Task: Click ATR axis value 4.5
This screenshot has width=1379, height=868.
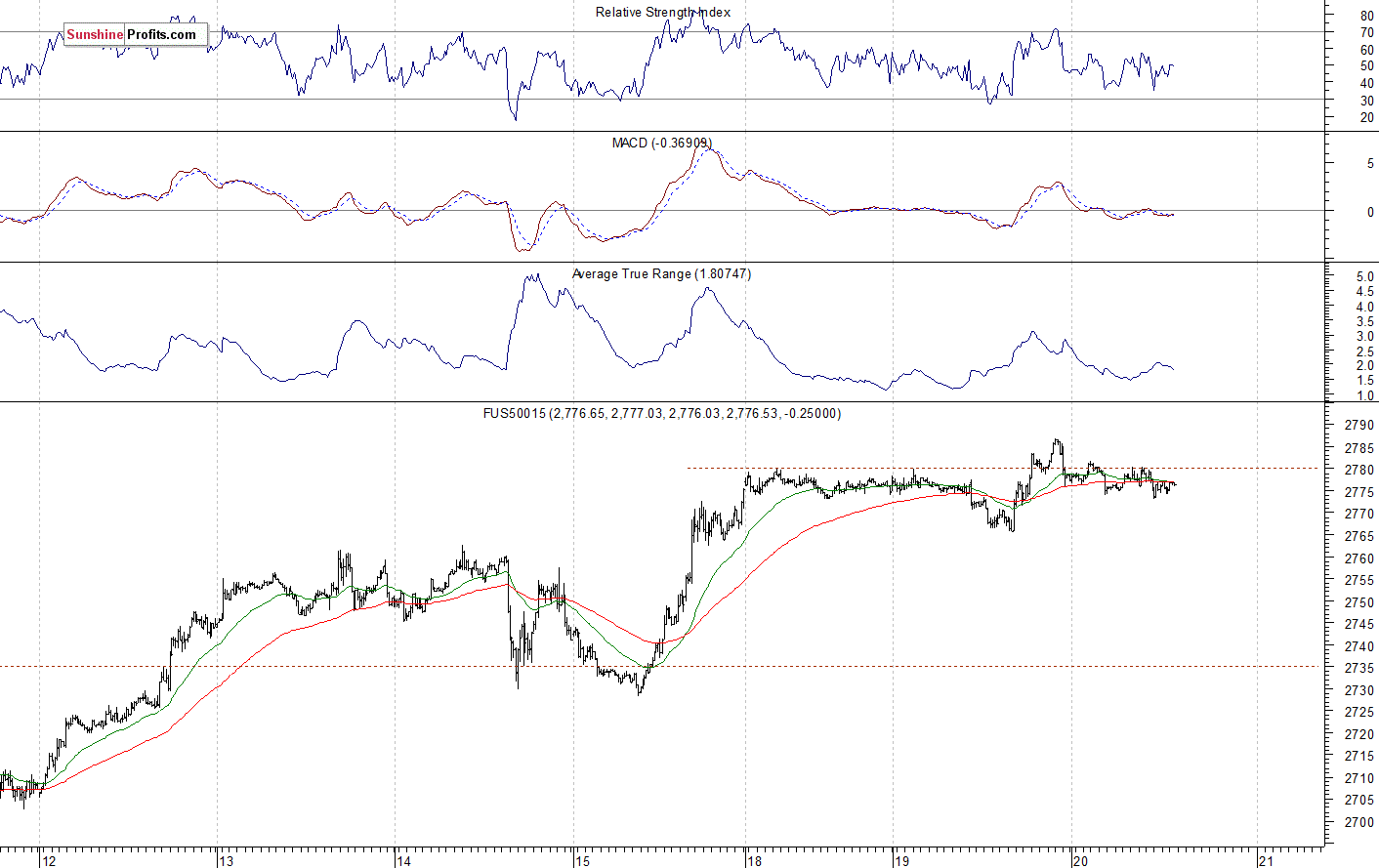Action: (1365, 292)
